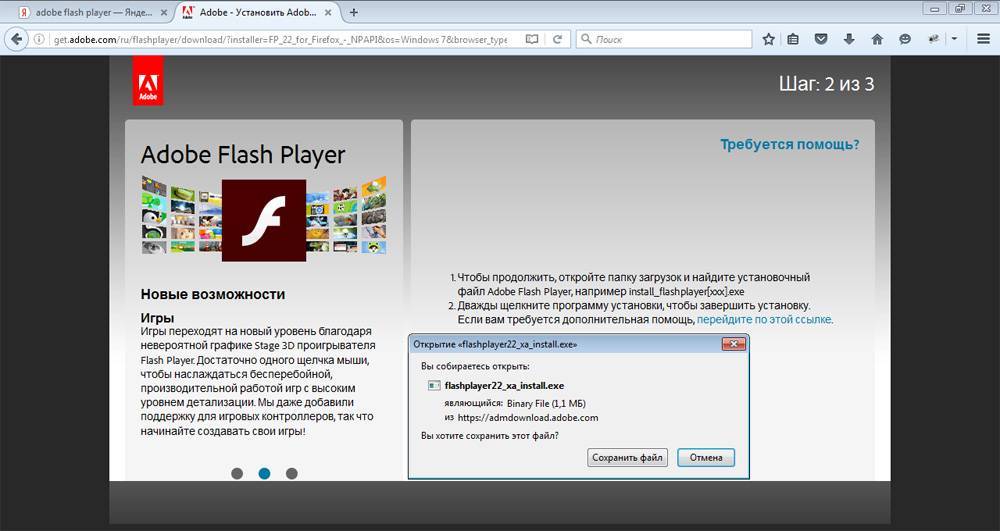This screenshot has width=1000, height=531.
Task: Close the flashplayer22 download dialog
Action: coord(733,344)
